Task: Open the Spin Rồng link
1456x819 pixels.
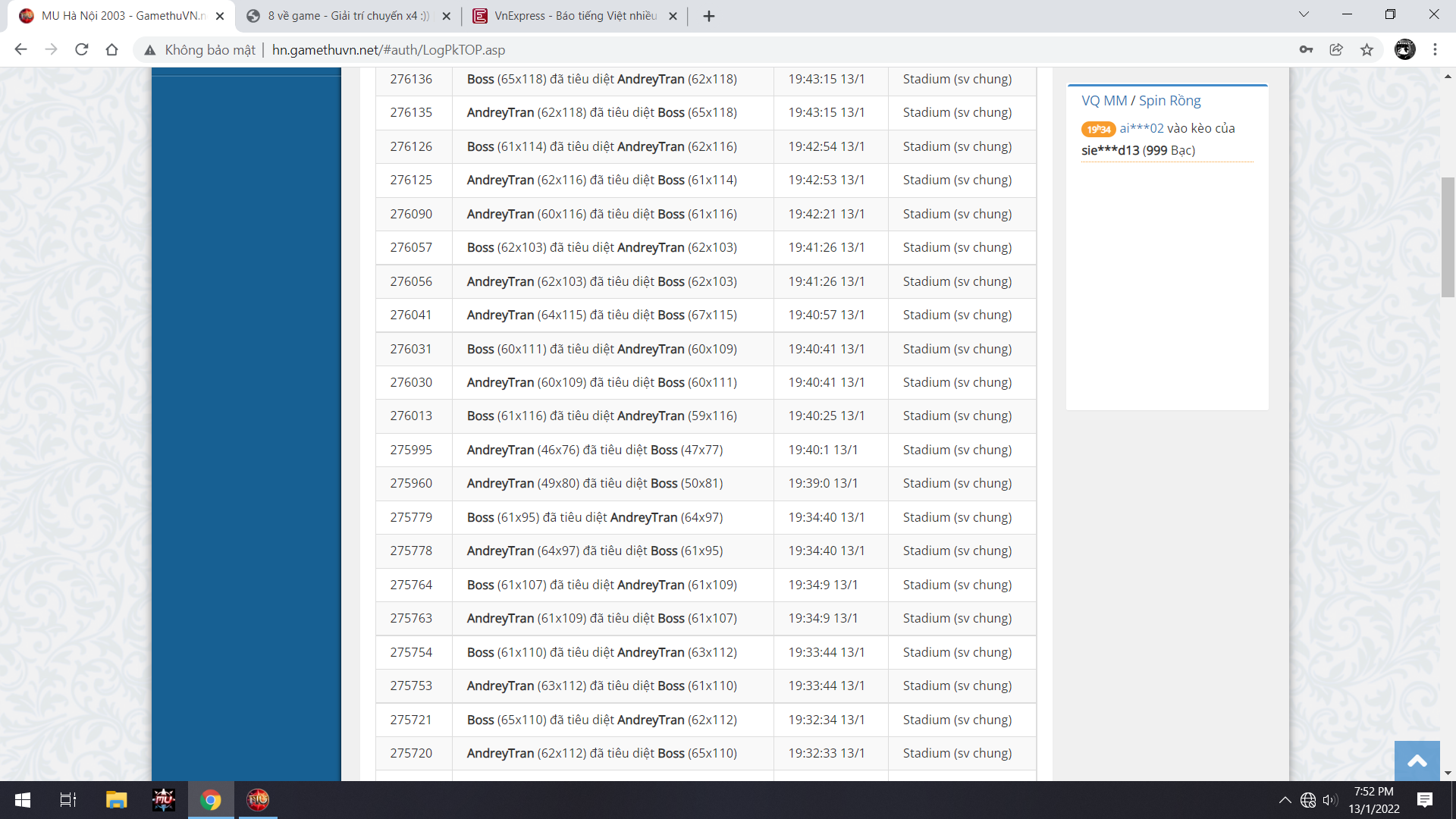Action: 1169,100
